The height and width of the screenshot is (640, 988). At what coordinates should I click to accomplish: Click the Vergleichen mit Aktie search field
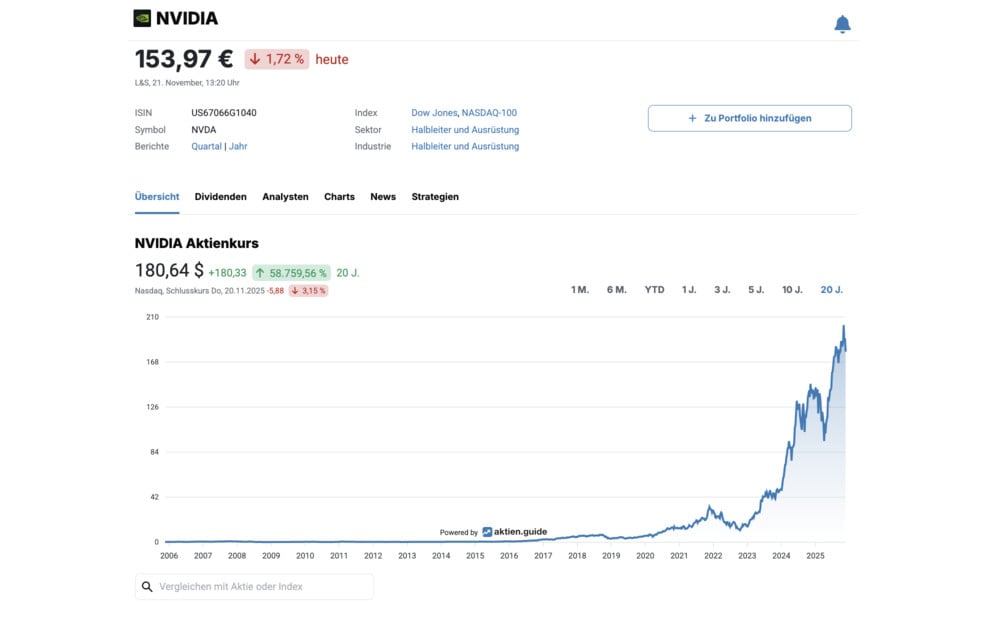point(255,586)
